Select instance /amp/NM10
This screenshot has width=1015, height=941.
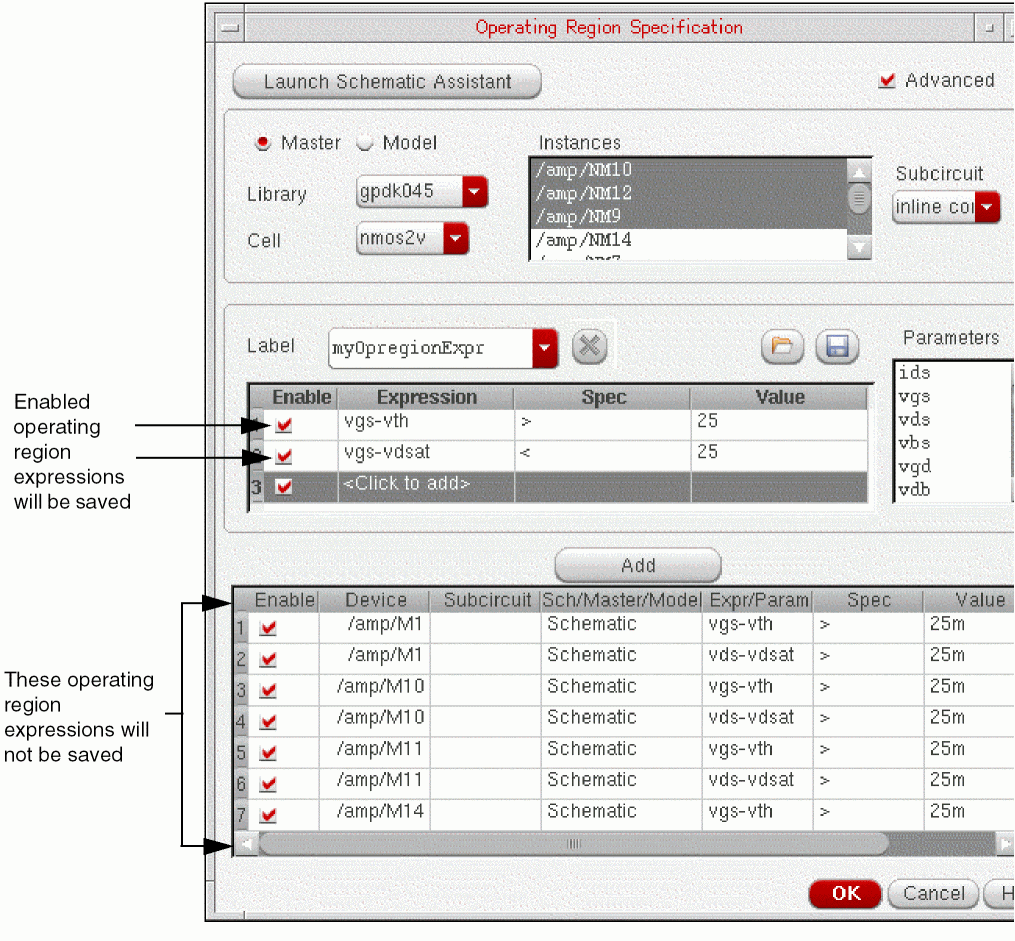[689, 170]
